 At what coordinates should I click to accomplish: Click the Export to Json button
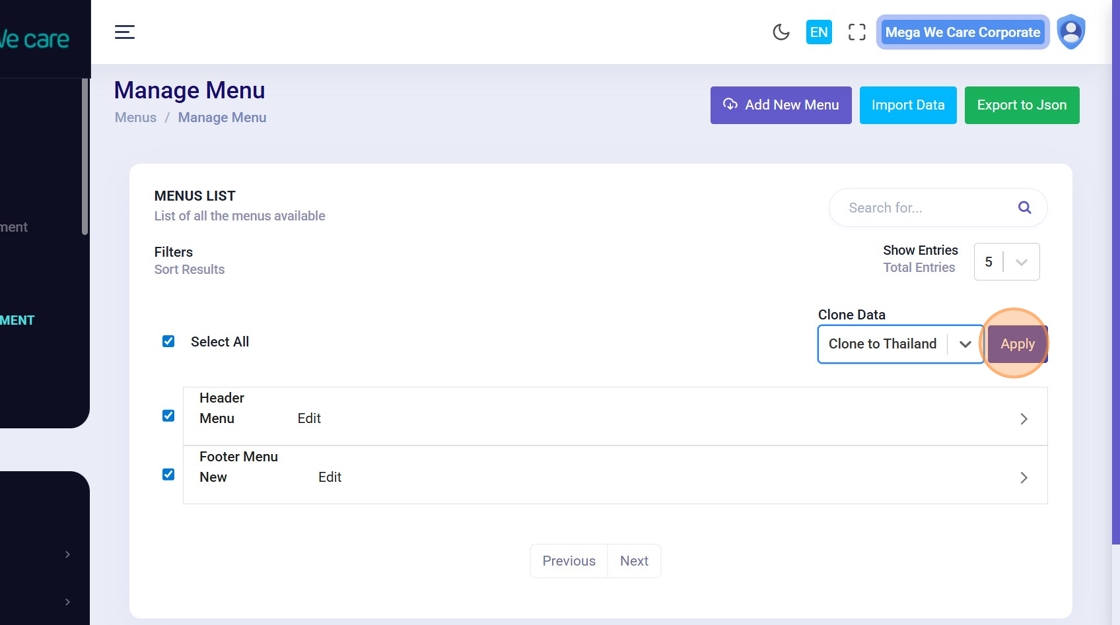(x=1021, y=105)
